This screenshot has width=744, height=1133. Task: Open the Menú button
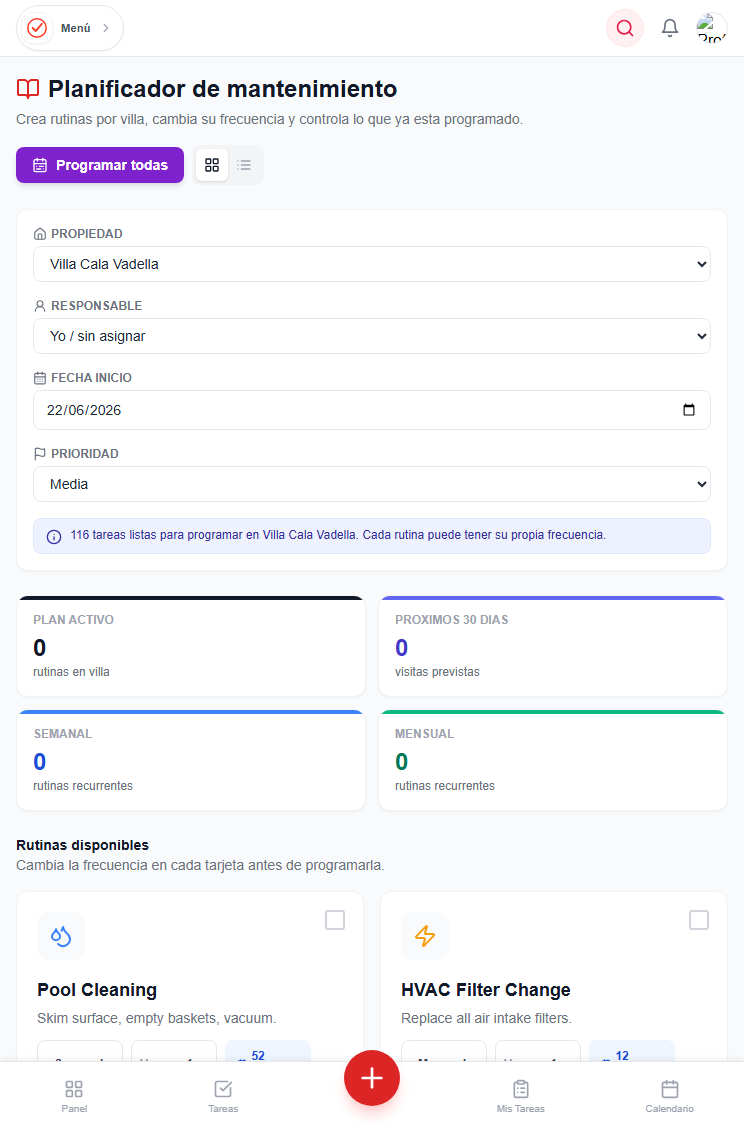coord(70,28)
